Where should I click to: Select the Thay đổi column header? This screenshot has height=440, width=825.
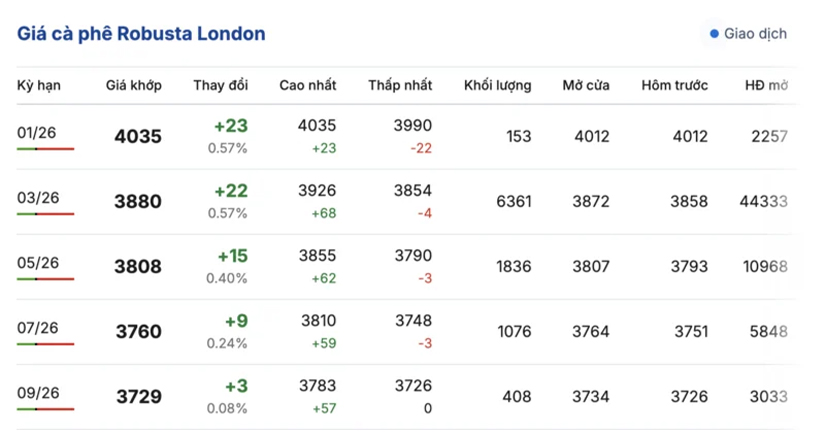click(x=220, y=85)
